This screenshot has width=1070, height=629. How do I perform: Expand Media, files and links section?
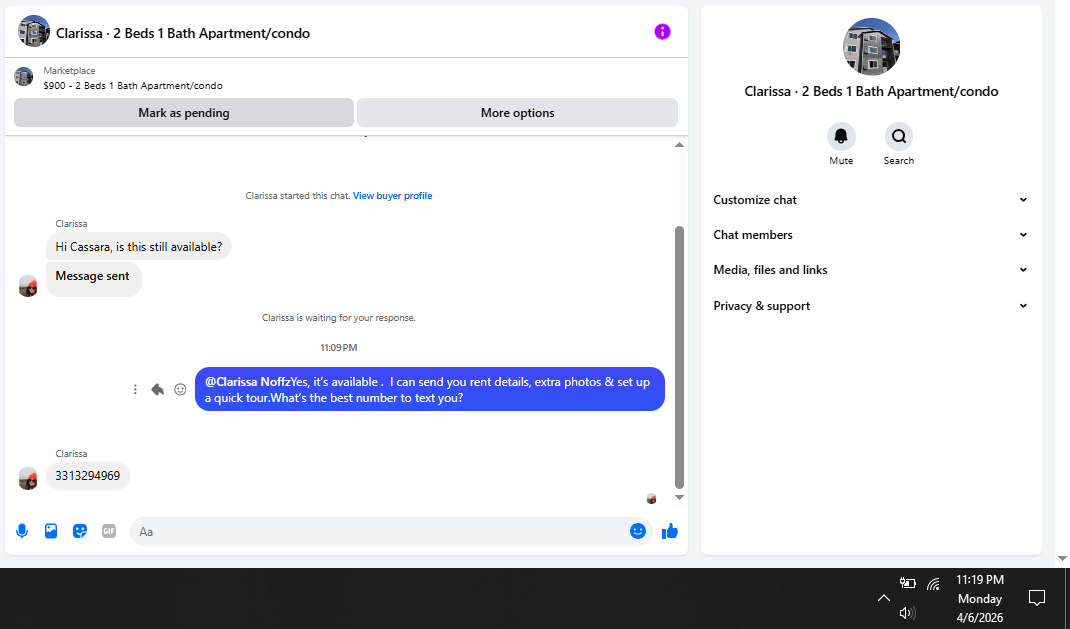pos(871,270)
